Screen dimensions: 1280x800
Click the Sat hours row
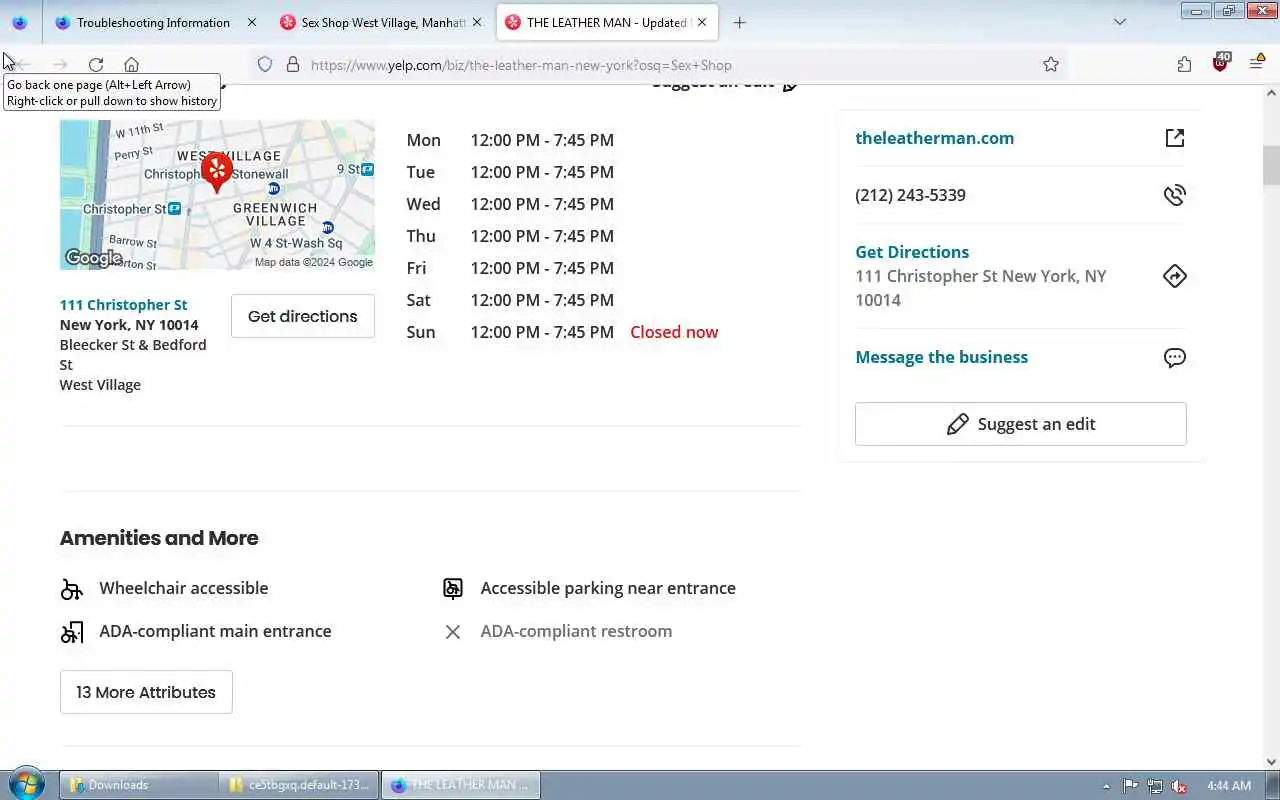pos(510,300)
